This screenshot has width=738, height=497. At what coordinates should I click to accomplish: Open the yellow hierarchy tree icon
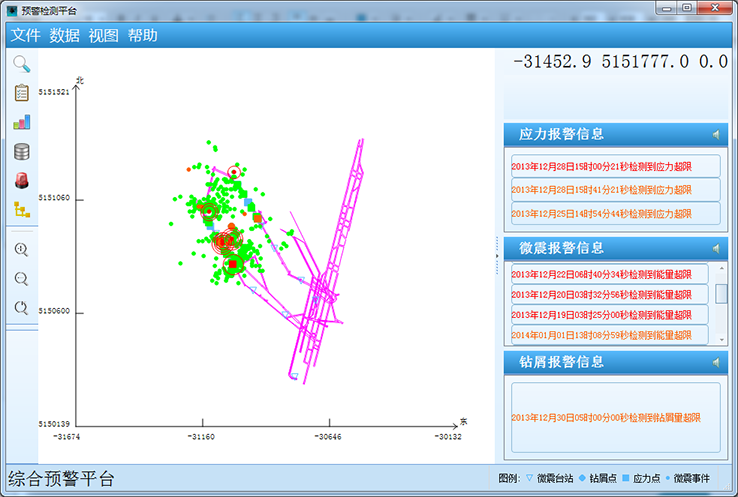click(21, 210)
